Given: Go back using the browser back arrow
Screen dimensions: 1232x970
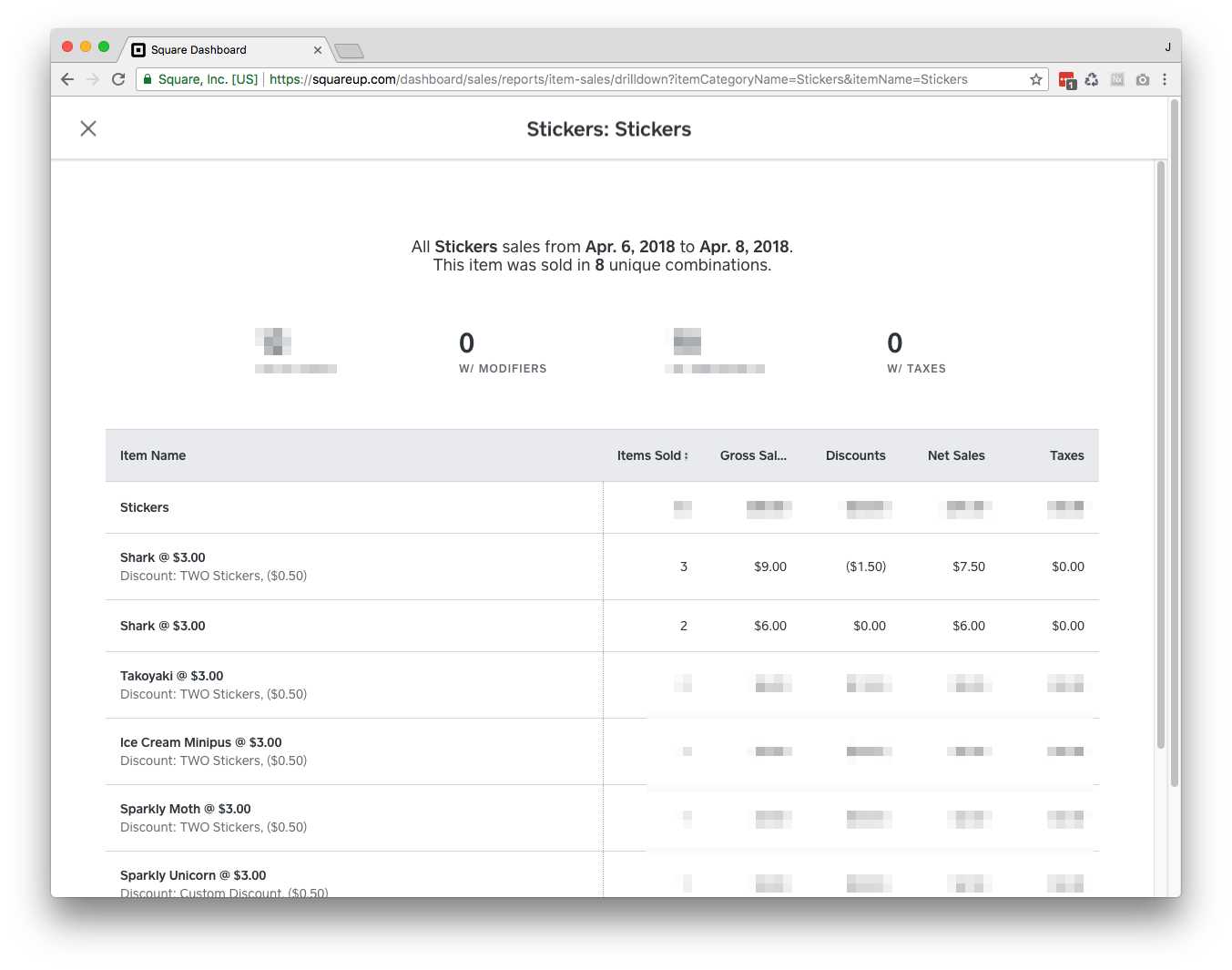Looking at the screenshot, I should click(x=67, y=79).
